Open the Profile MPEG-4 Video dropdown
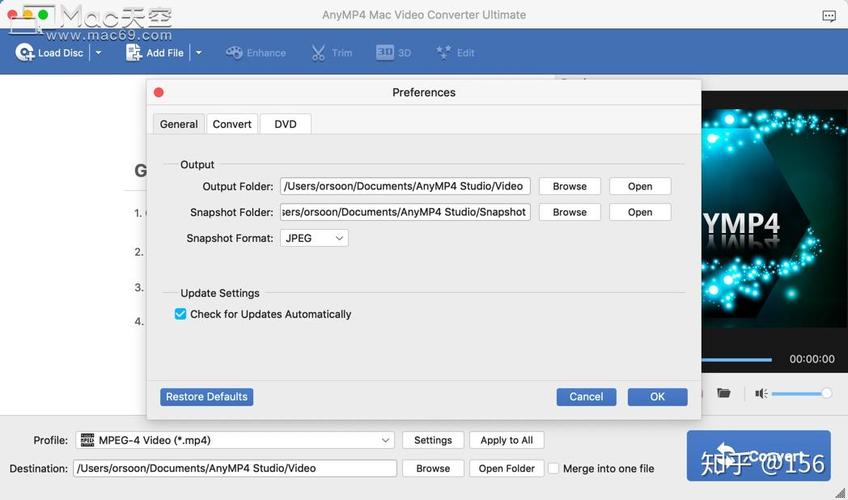The image size is (848, 500). [x=234, y=440]
